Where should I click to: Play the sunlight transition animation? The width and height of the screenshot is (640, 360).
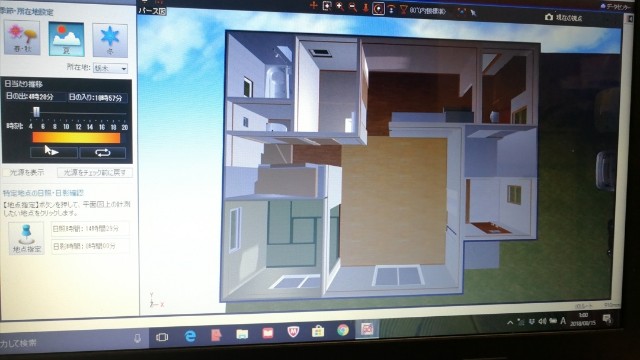[54, 153]
